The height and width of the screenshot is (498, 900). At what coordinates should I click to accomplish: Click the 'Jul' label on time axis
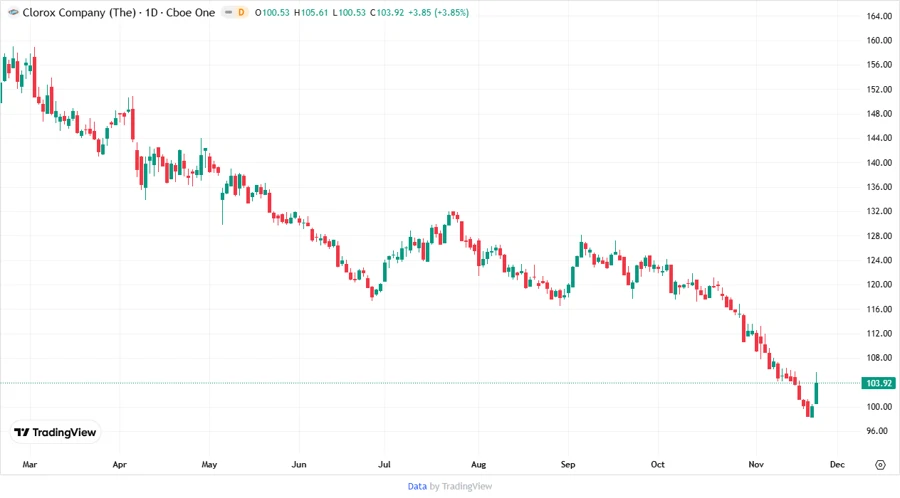point(384,464)
